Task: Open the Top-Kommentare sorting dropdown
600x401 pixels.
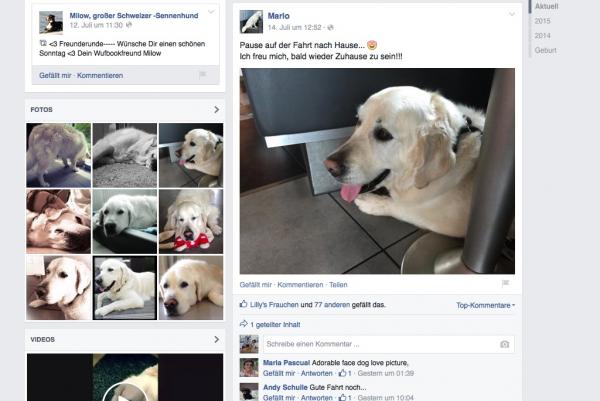Action: coord(485,305)
